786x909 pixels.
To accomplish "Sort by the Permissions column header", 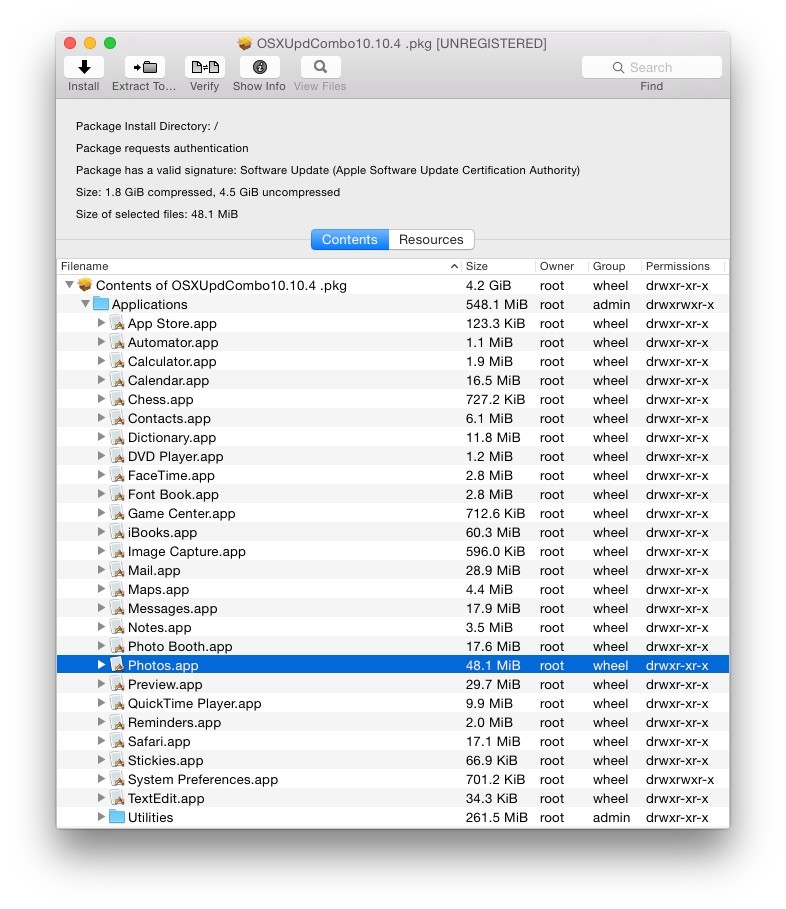I will (683, 266).
